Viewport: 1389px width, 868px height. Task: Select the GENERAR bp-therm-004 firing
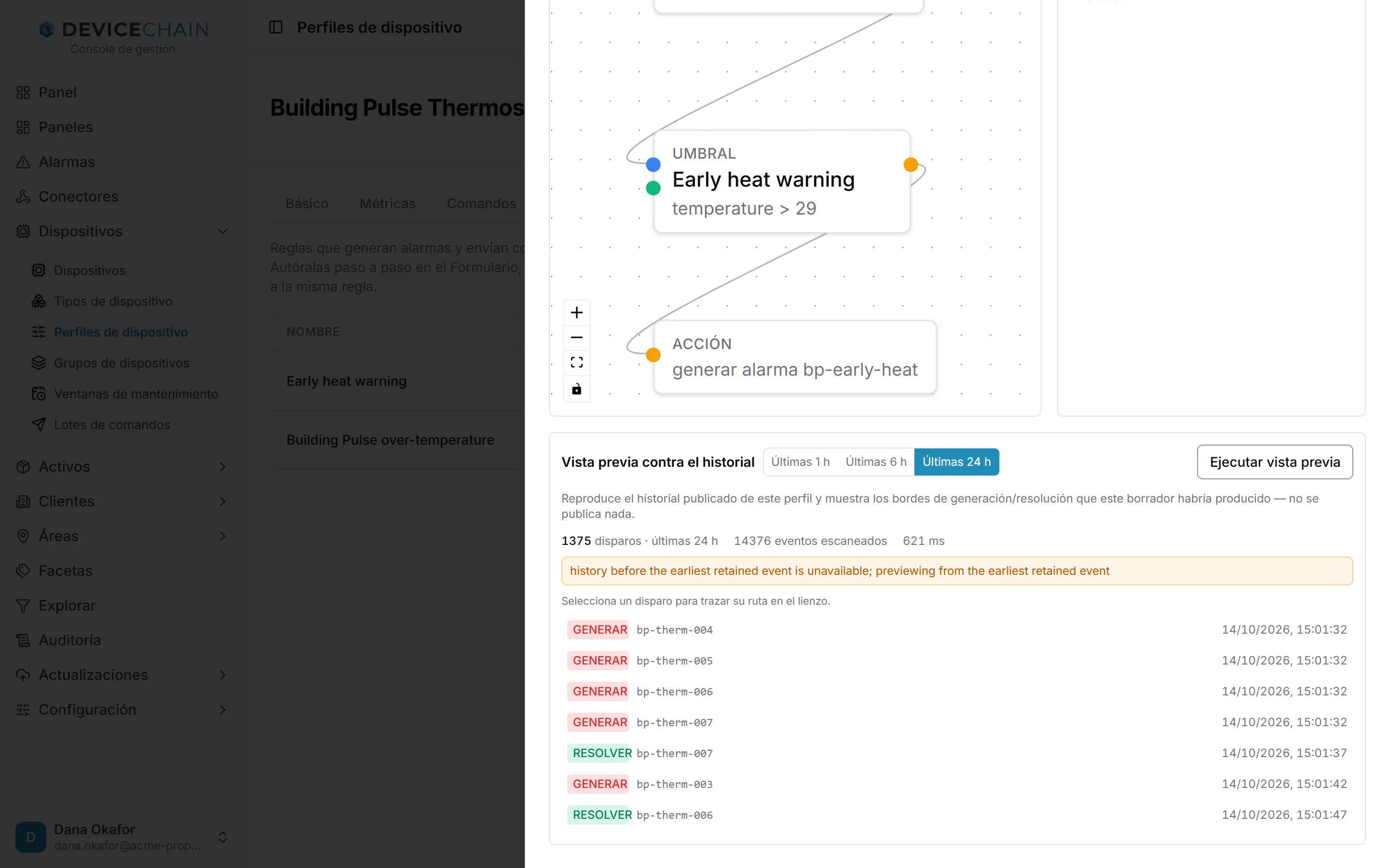[956, 629]
